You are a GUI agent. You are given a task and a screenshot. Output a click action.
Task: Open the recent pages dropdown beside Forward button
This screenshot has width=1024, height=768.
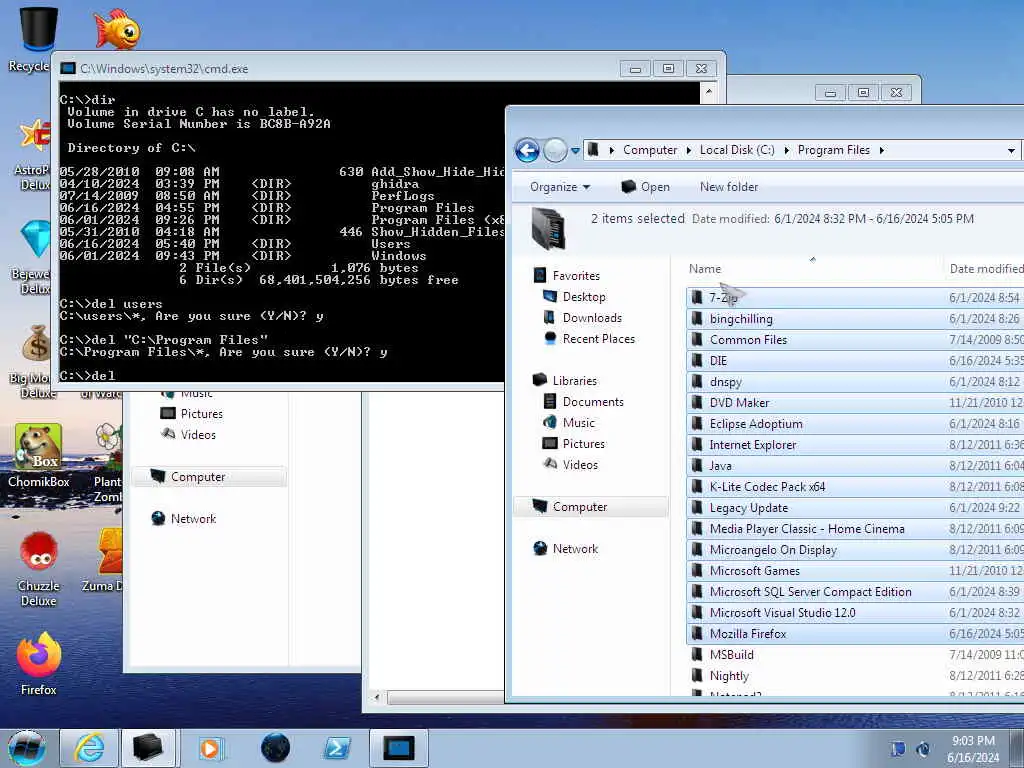575,151
